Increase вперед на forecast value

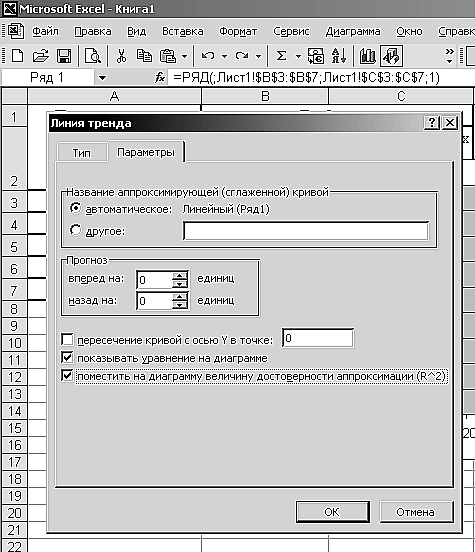pyautogui.click(x=180, y=276)
